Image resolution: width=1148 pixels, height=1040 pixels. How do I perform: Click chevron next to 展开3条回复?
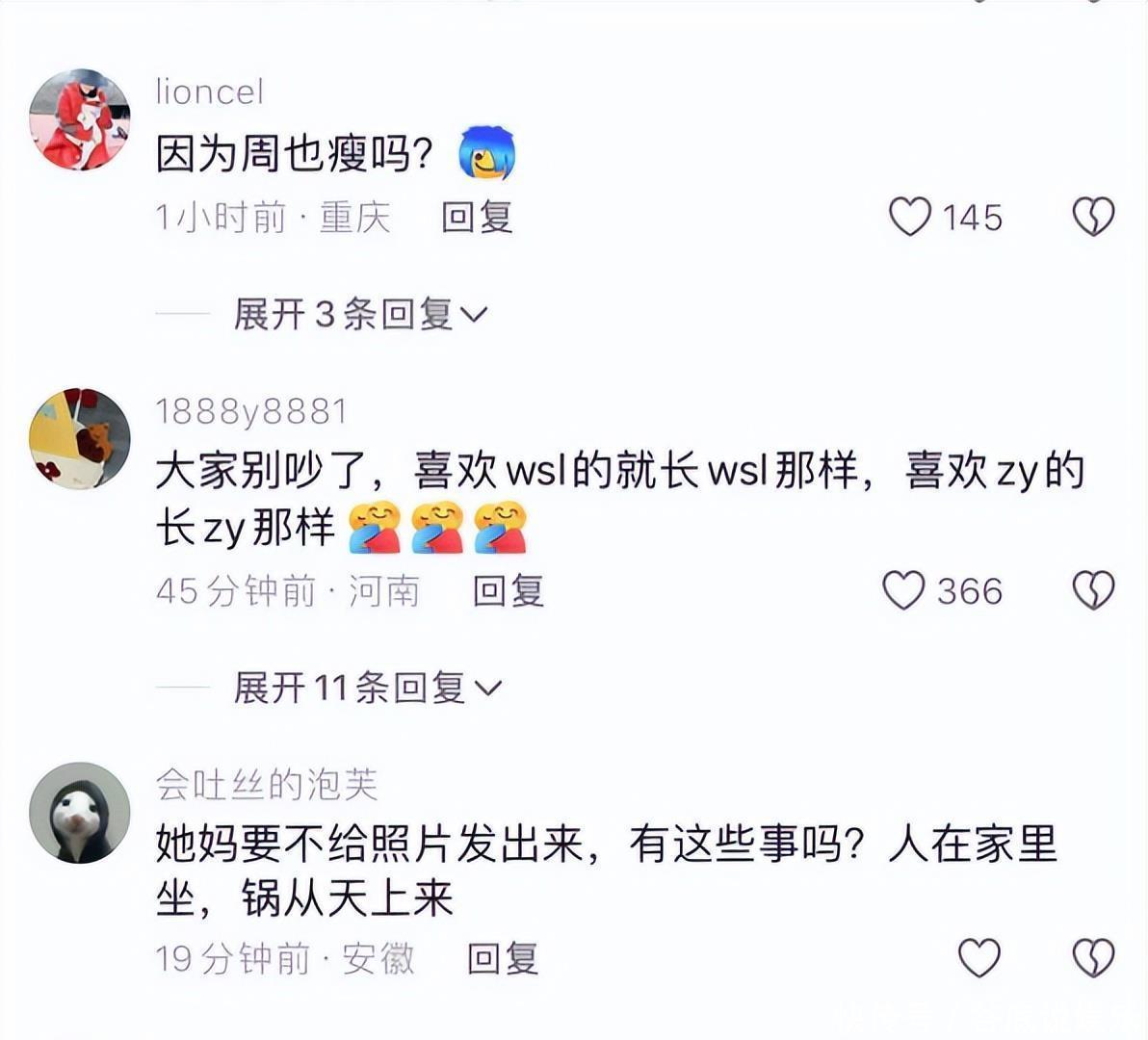pos(474,316)
